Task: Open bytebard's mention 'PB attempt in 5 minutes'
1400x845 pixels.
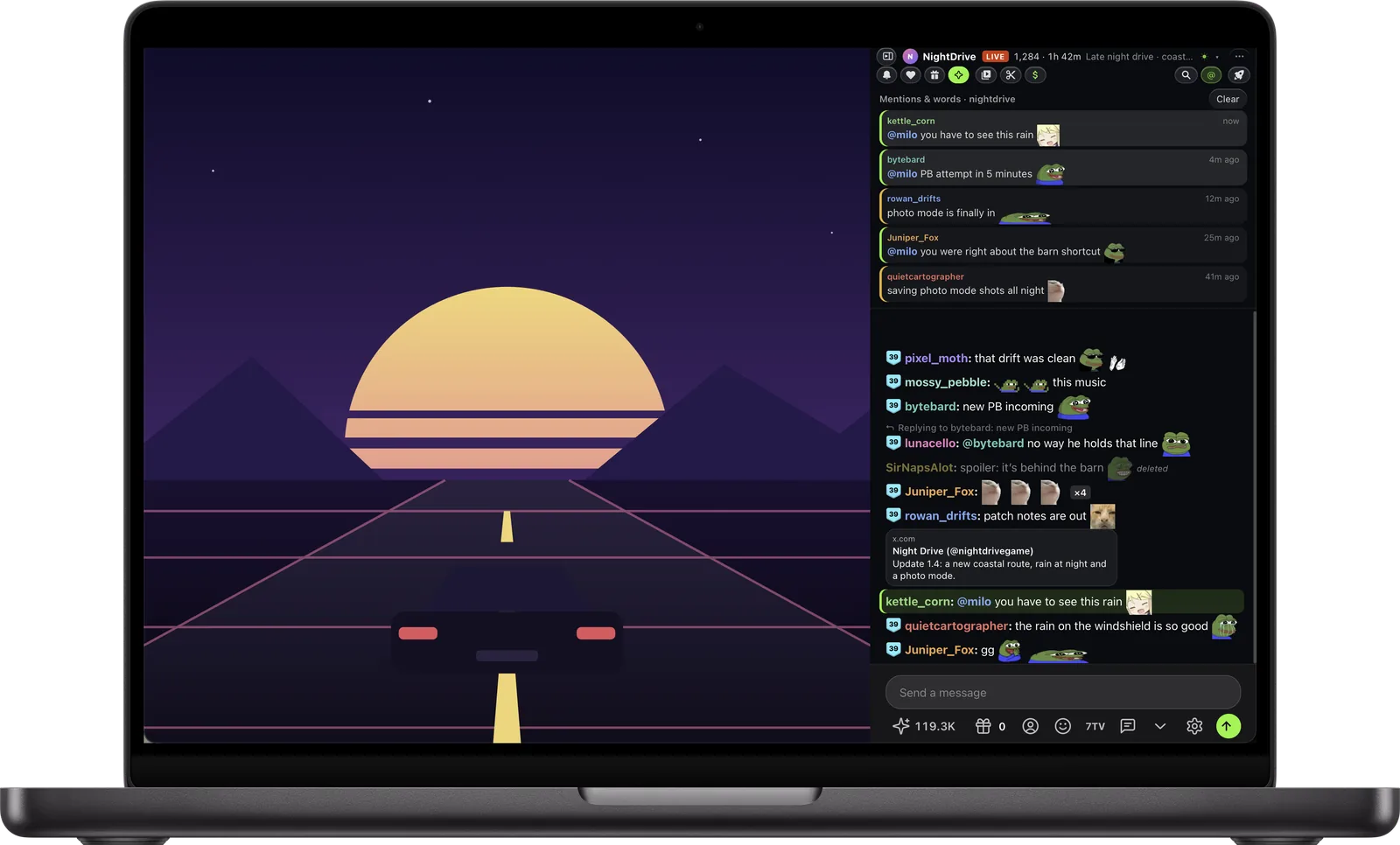Action: 1063,167
